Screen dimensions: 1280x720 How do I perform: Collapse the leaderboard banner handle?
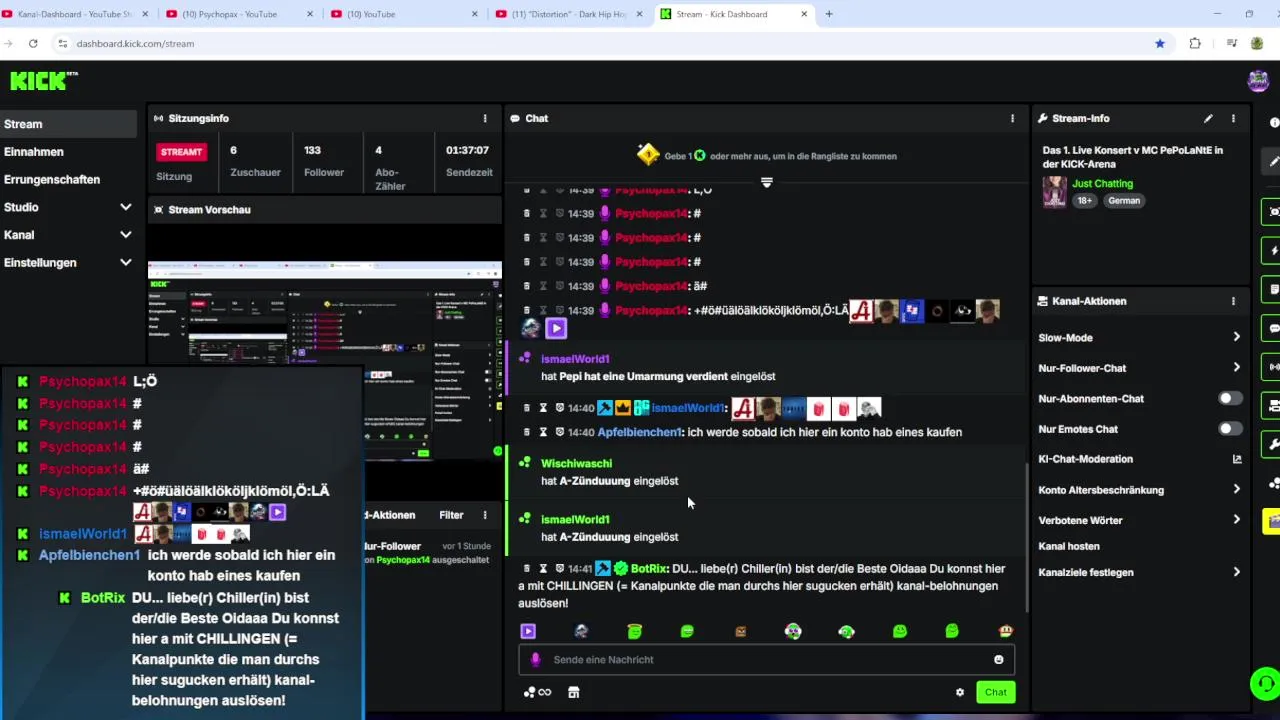point(767,182)
